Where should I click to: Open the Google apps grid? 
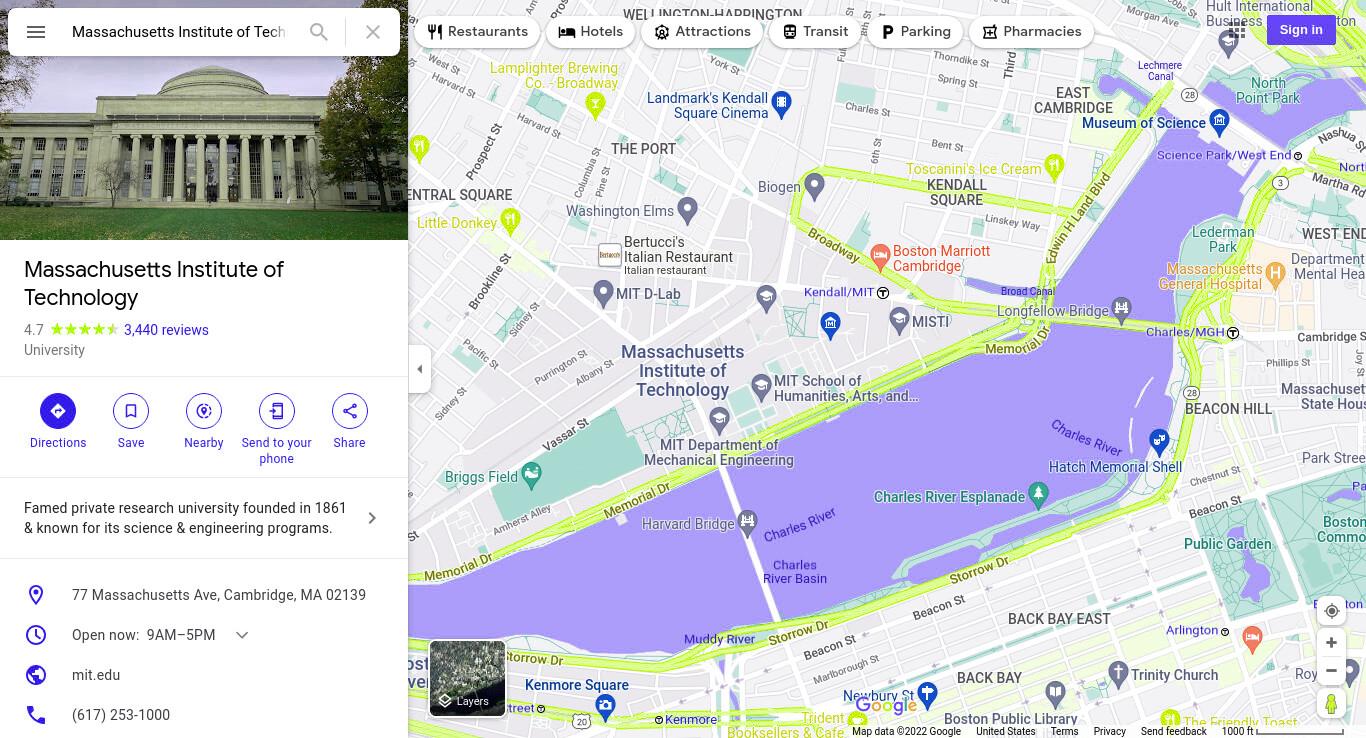[x=1237, y=30]
